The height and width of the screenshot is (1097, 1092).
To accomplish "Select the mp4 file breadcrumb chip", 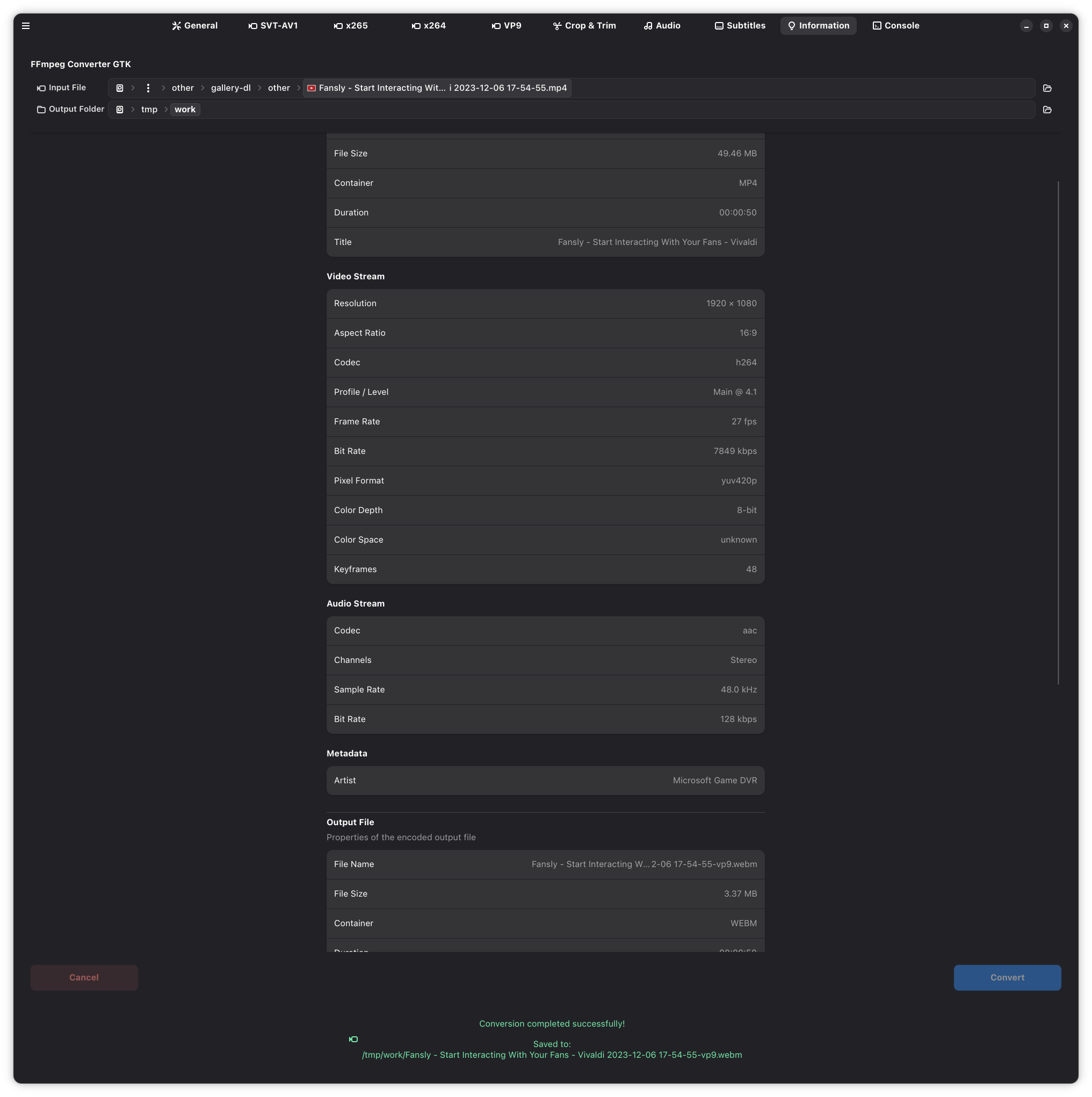I will 437,88.
